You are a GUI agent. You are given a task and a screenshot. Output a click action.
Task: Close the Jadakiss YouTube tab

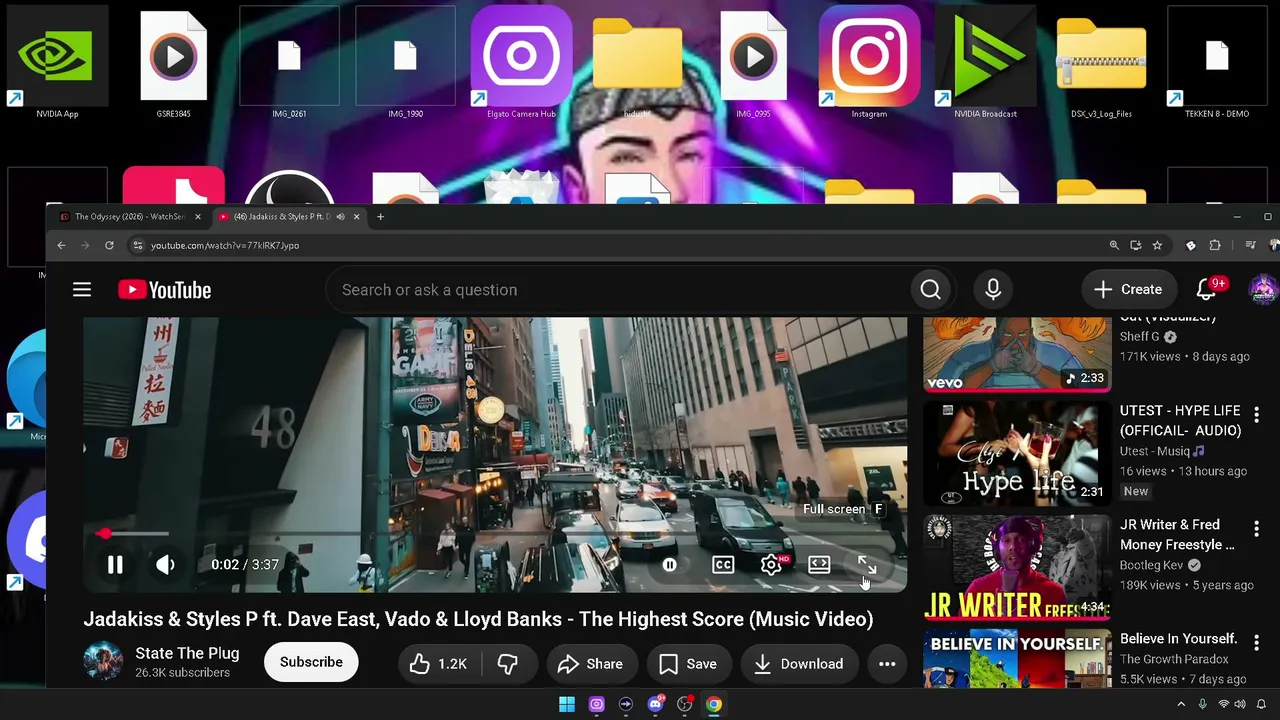(x=356, y=217)
